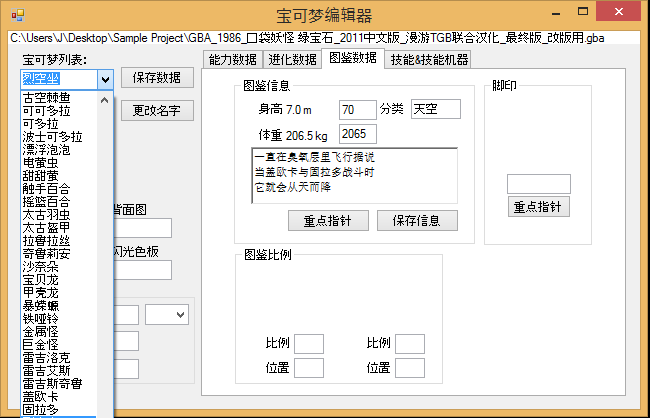This screenshot has width=650, height=418.
Task: Close the 宝可梦编辑器 window
Action: coord(618,11)
